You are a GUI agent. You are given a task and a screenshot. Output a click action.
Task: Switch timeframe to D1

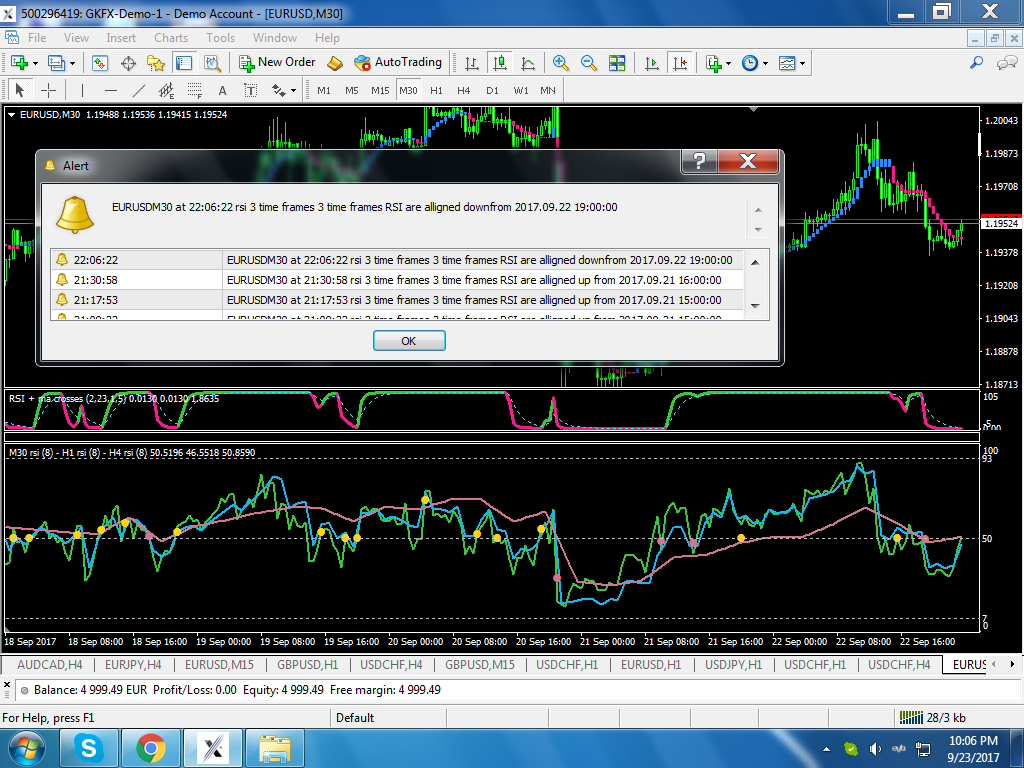click(492, 91)
